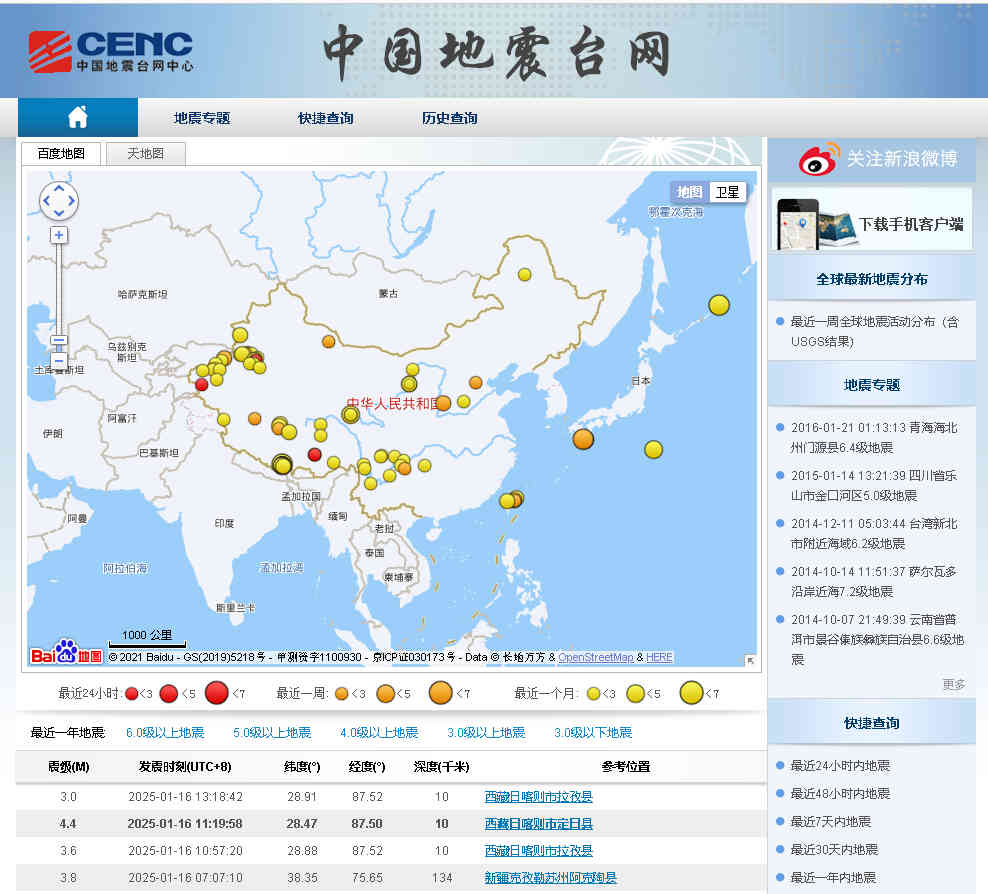
Task: Click the pan-left arrow on the map compass
Action: [46, 200]
